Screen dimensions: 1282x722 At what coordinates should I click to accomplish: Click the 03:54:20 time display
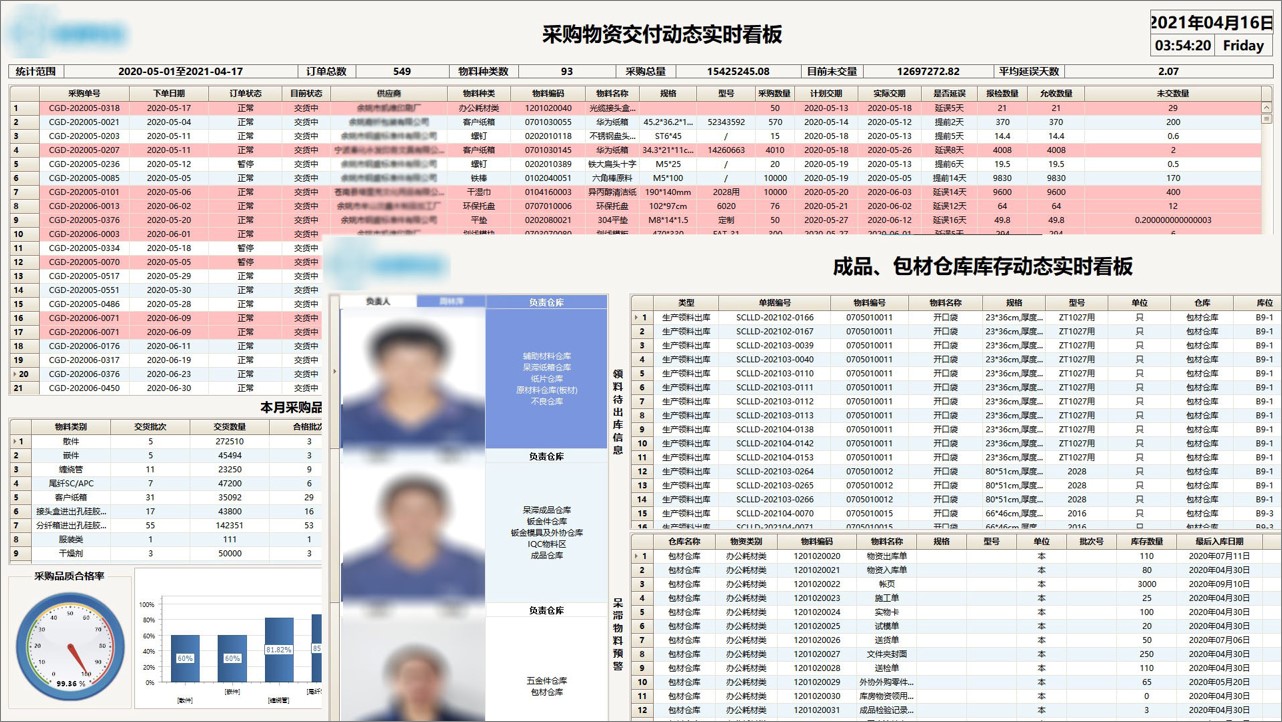(x=1182, y=45)
